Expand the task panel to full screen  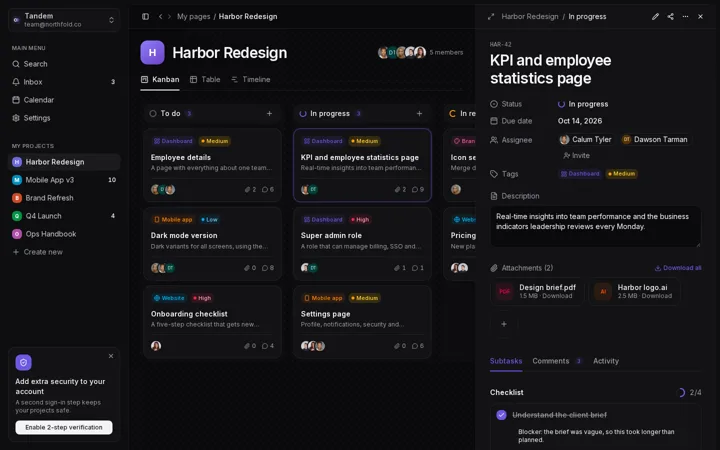(x=491, y=17)
